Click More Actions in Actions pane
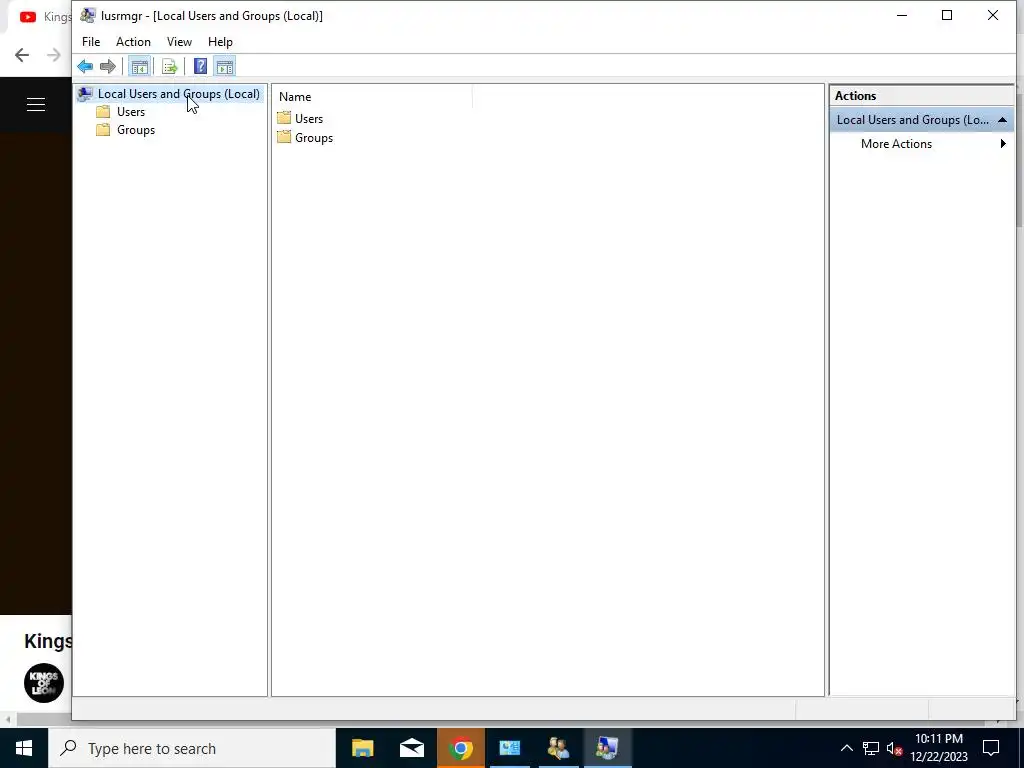This screenshot has width=1024, height=768. tap(896, 144)
